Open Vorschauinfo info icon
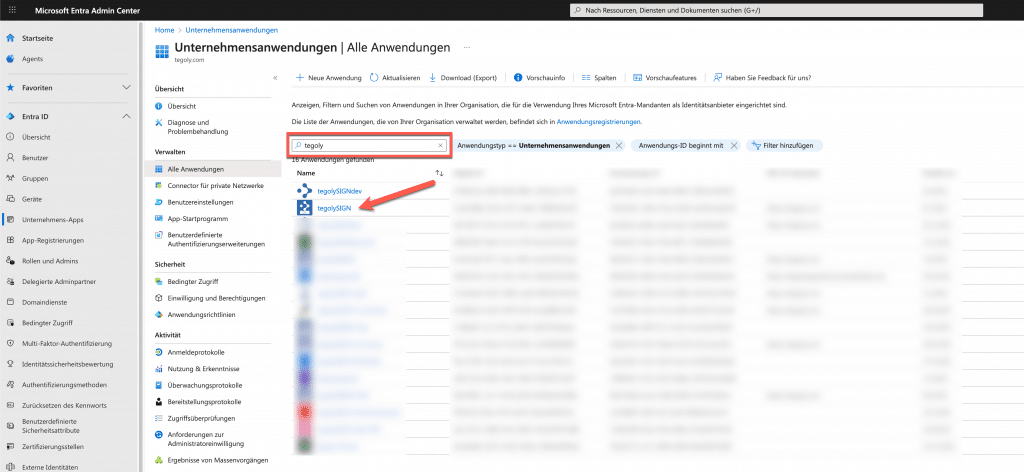The width and height of the screenshot is (1024, 472). 518,78
